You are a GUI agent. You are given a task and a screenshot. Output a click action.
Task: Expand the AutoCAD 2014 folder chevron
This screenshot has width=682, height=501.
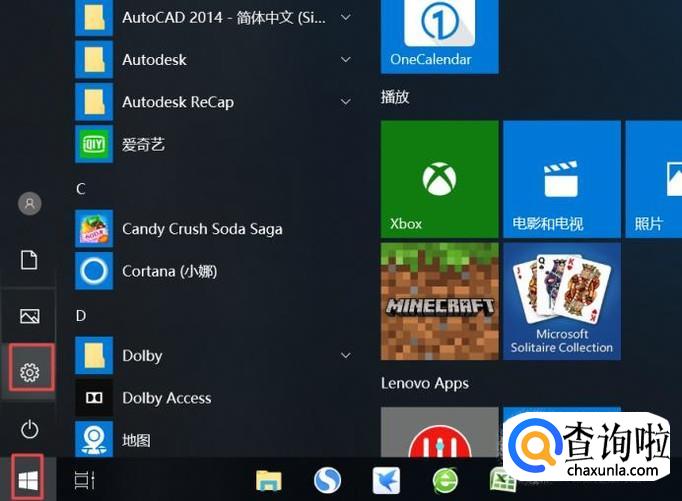[346, 17]
